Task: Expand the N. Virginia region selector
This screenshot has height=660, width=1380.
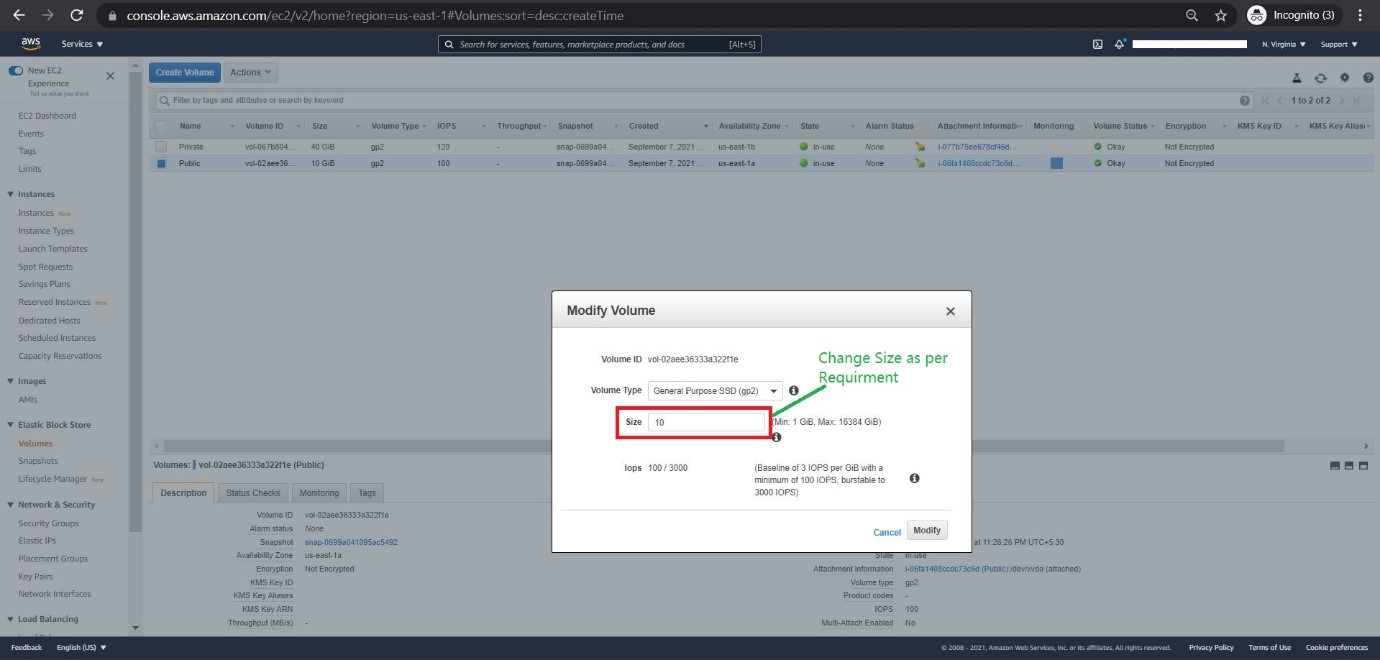Action: 1284,44
